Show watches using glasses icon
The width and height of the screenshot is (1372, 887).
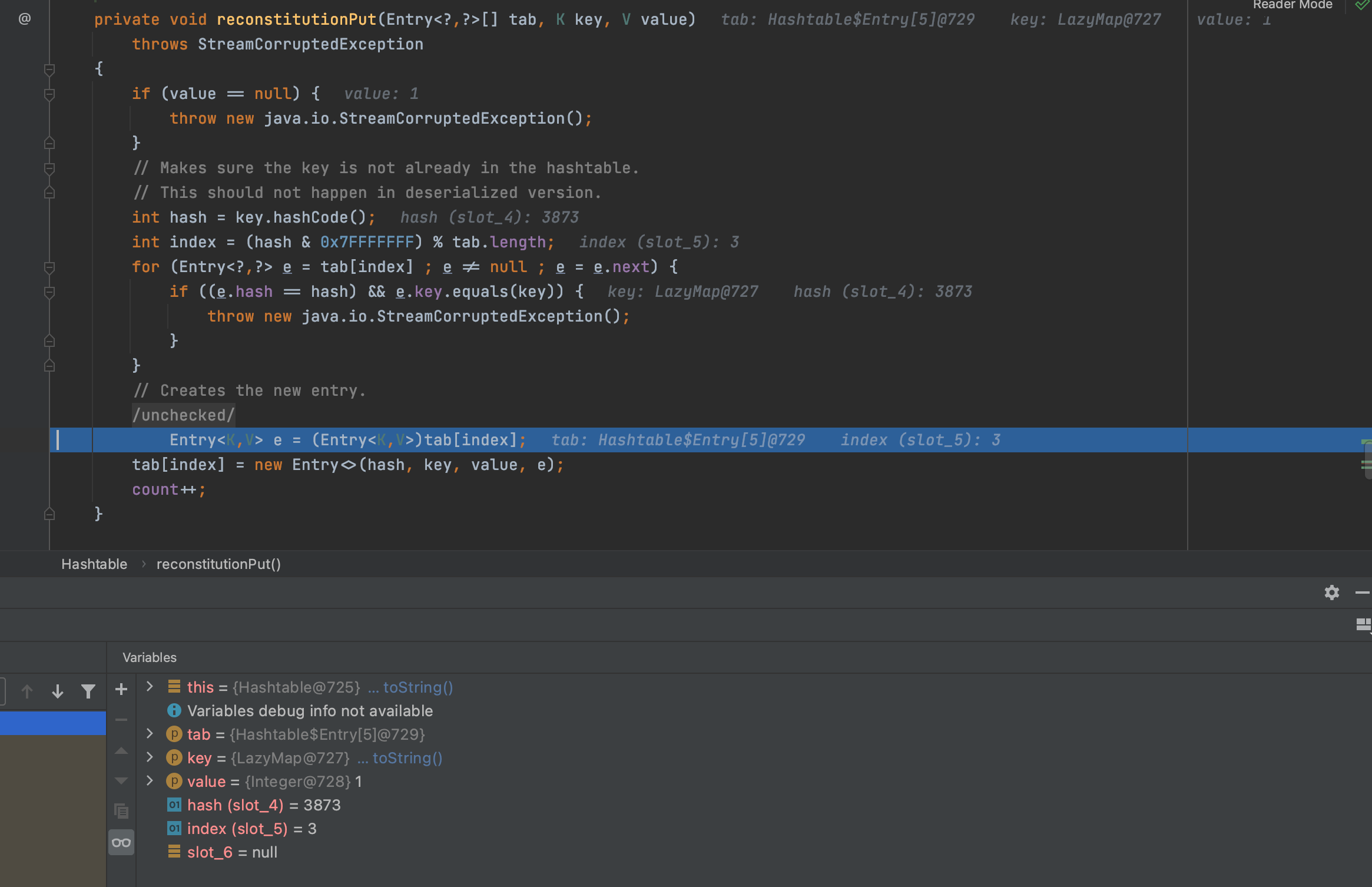point(121,843)
